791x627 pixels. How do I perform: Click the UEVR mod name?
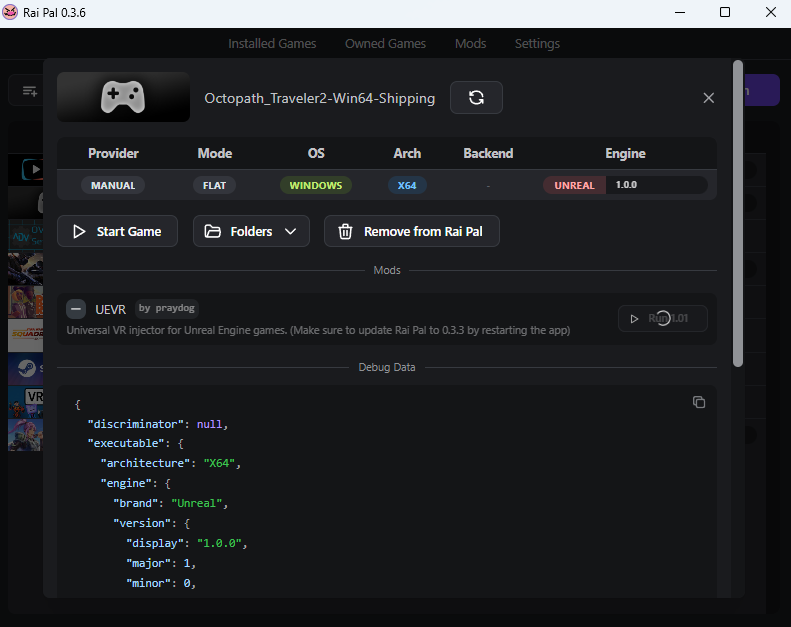[x=110, y=309]
